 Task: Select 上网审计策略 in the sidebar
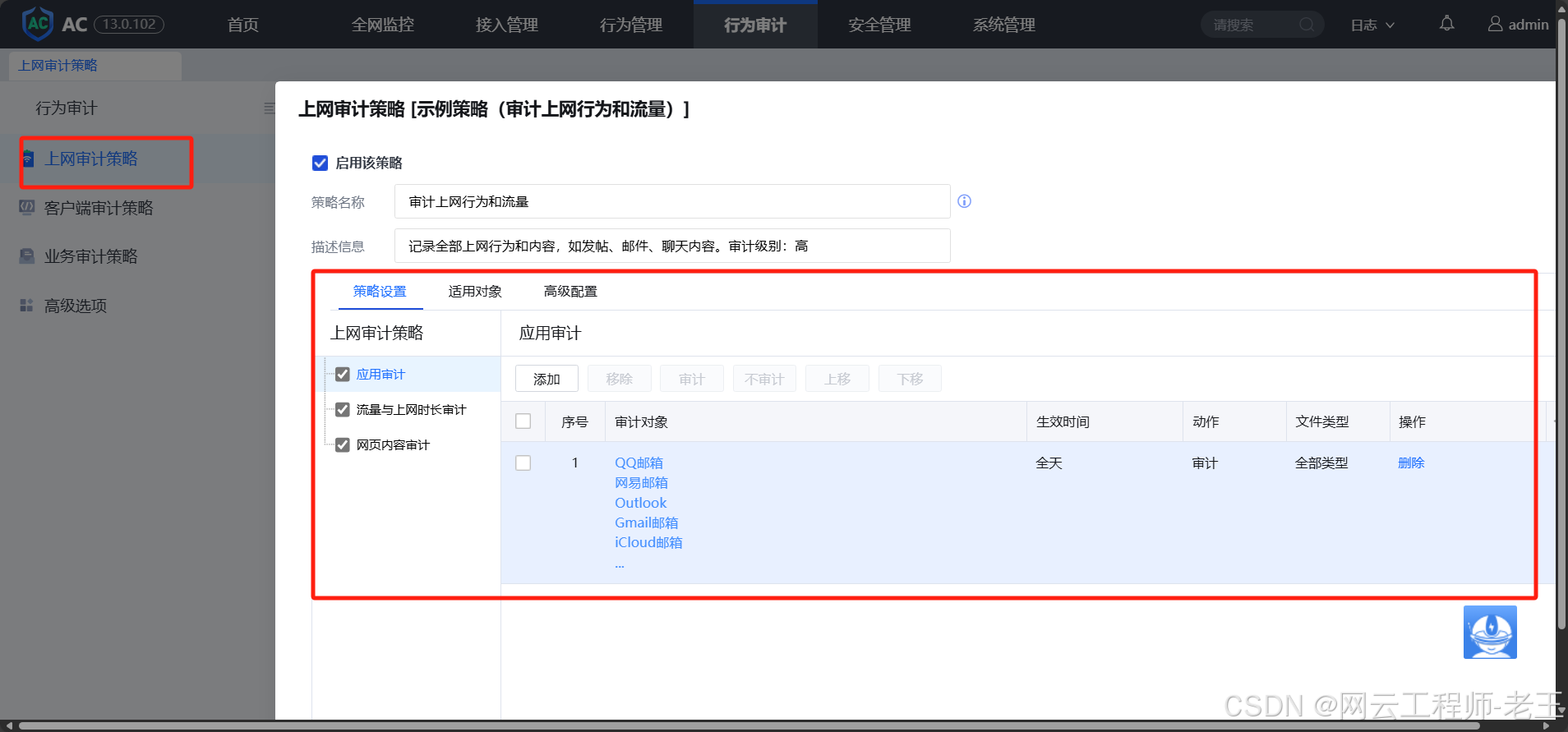pos(90,159)
